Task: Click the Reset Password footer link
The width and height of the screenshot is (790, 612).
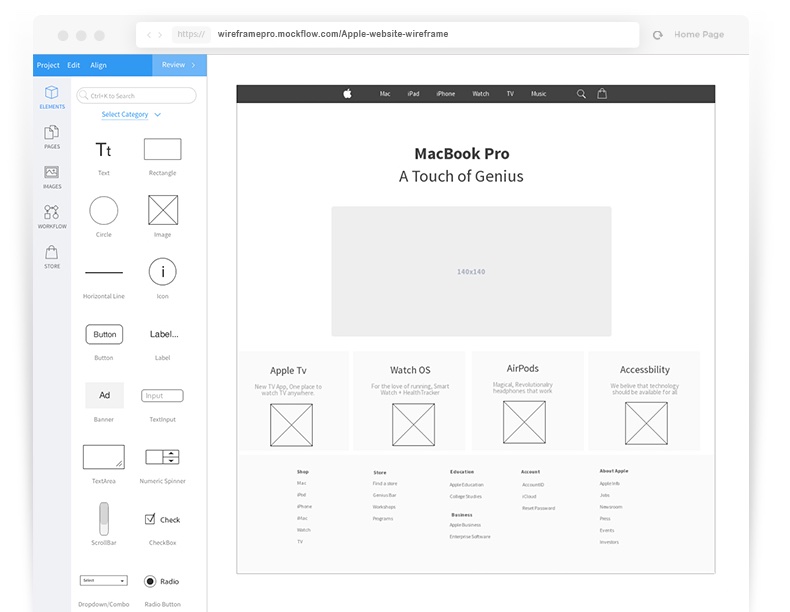Action: (539, 508)
